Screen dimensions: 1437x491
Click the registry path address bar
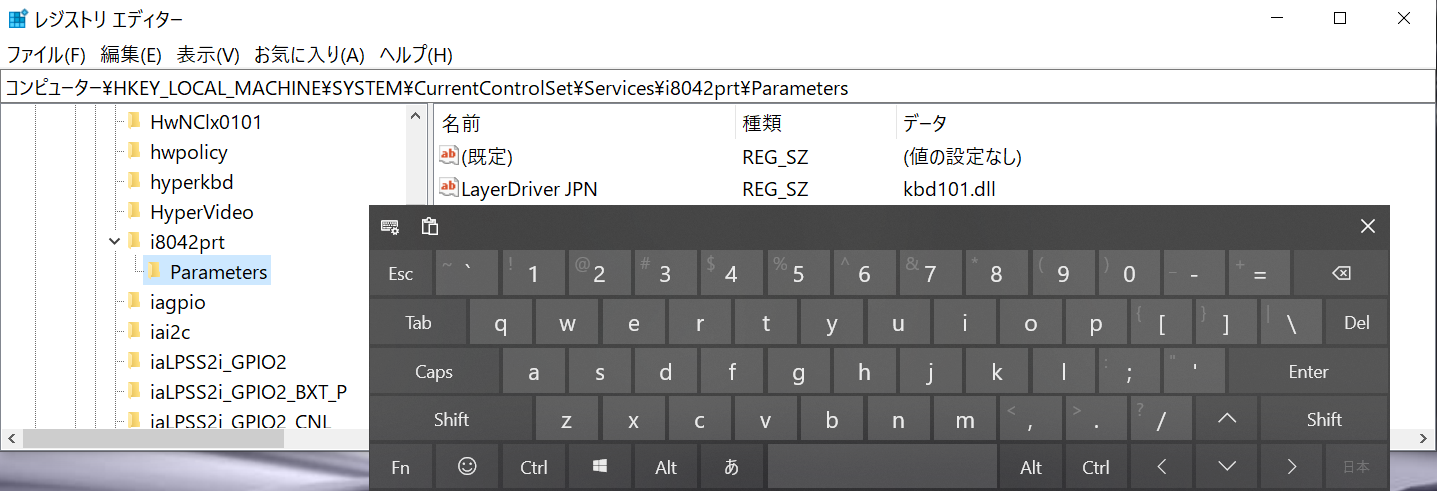tap(718, 88)
